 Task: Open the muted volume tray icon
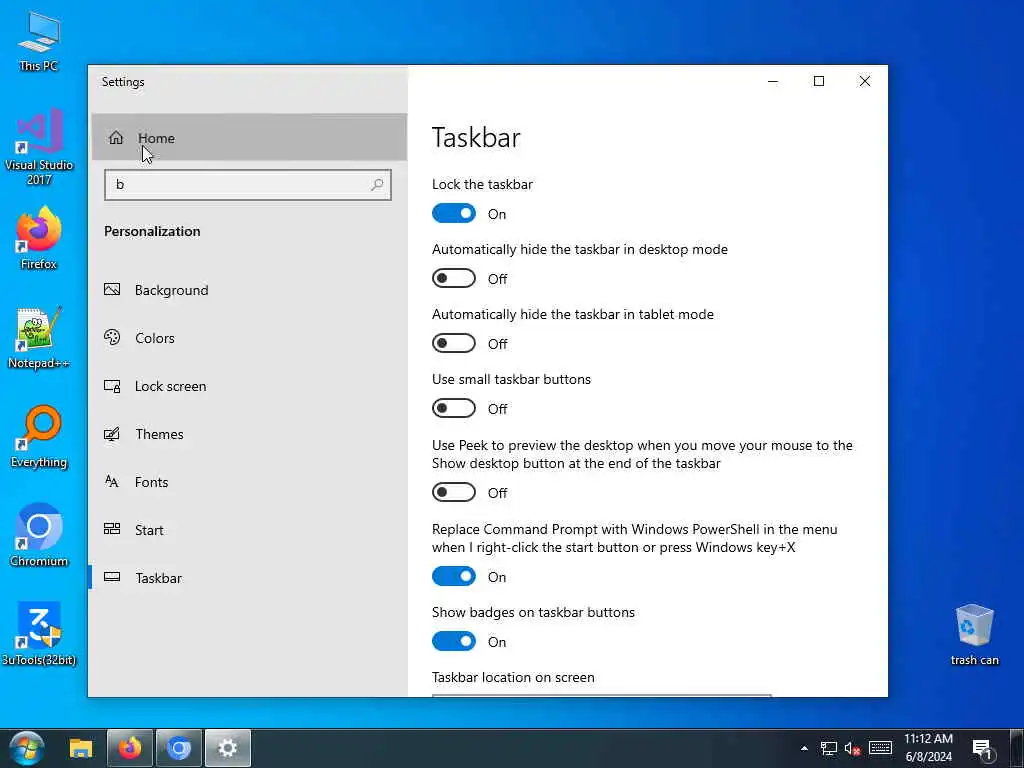click(852, 748)
